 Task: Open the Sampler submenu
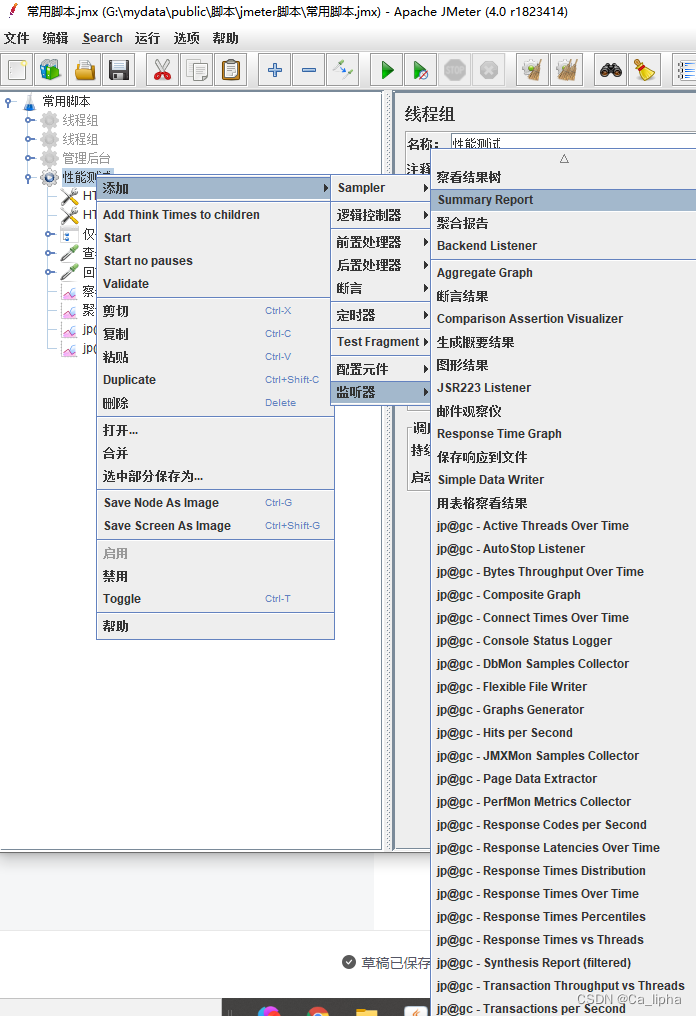380,188
